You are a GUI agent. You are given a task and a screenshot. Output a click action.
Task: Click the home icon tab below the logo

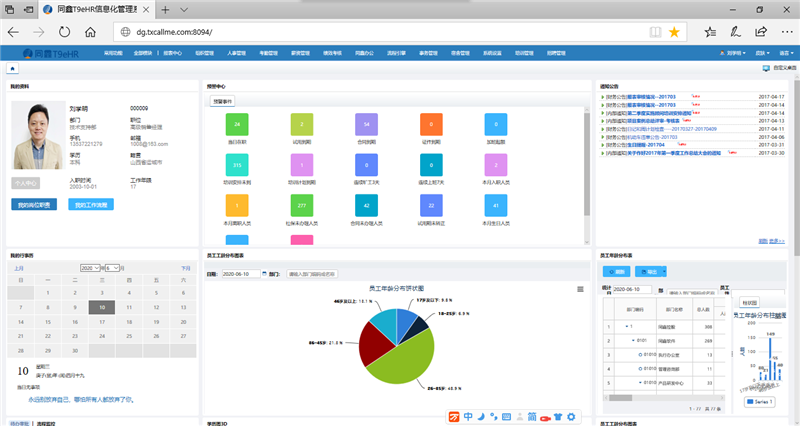12,68
